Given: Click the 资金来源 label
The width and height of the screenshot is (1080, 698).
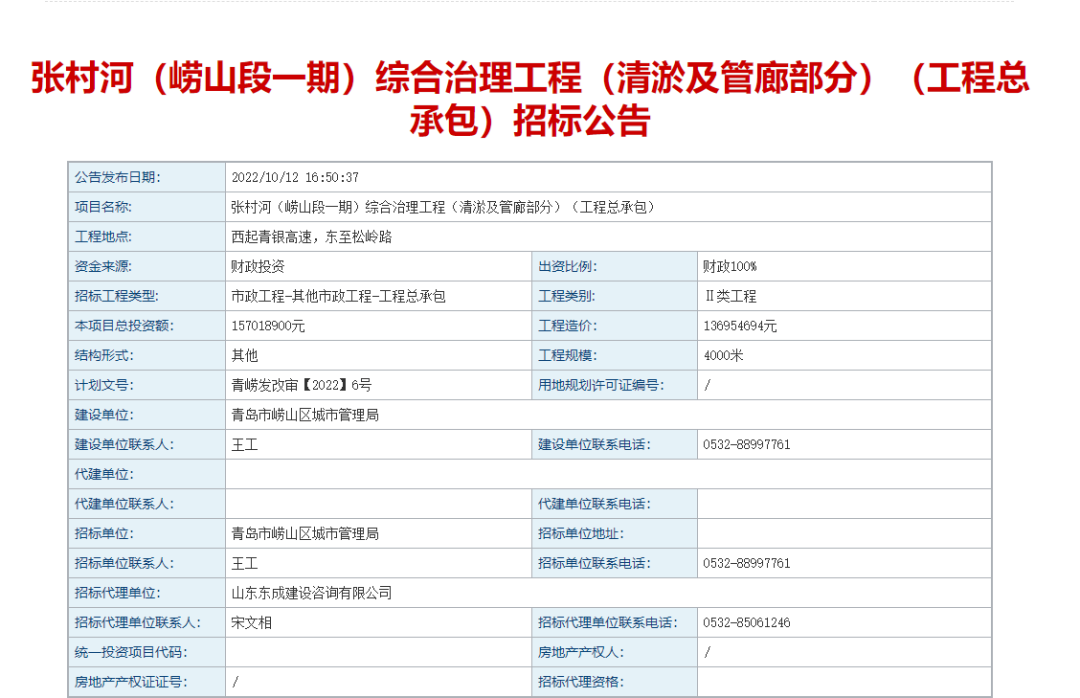Looking at the screenshot, I should click(x=103, y=267).
